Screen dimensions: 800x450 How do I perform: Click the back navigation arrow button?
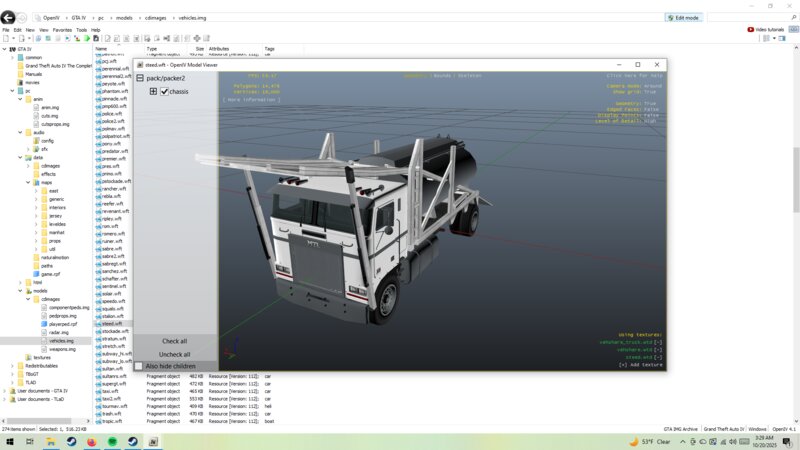tap(9, 18)
